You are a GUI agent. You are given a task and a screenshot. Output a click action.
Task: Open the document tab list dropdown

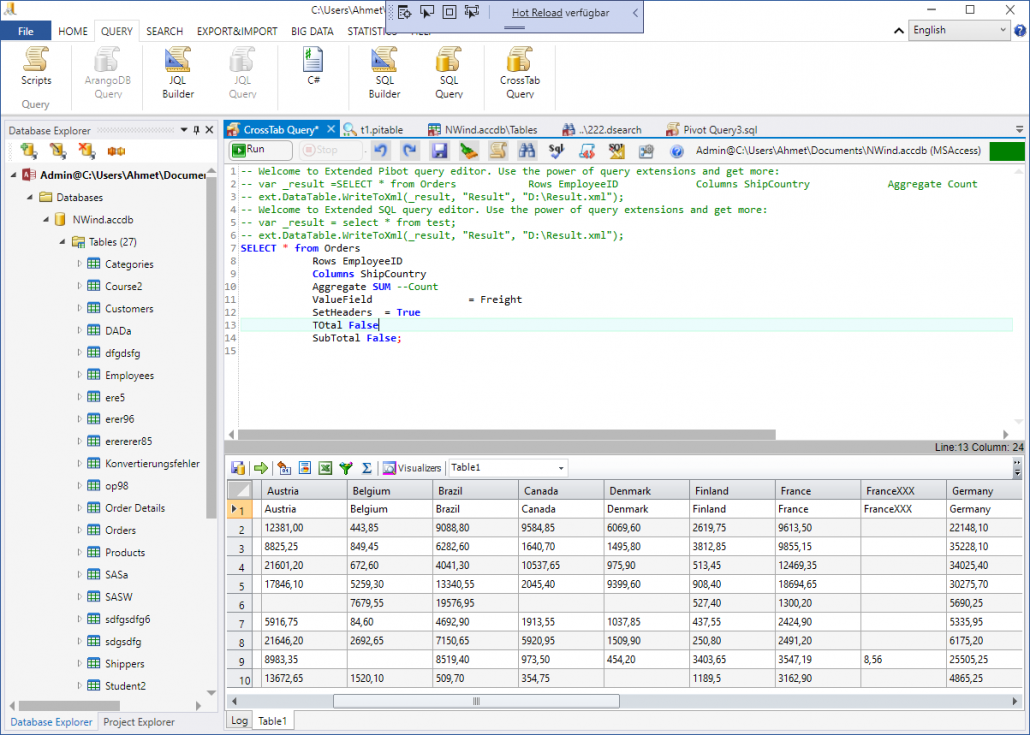point(1019,130)
